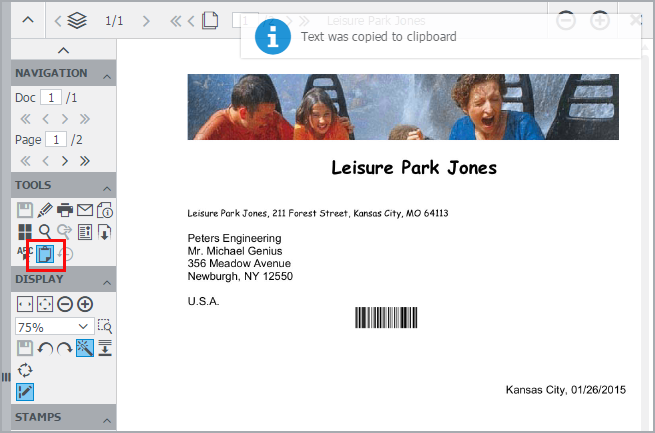This screenshot has height=433, width=655.
Task: Open the search magnifier tool
Action: tap(45, 232)
